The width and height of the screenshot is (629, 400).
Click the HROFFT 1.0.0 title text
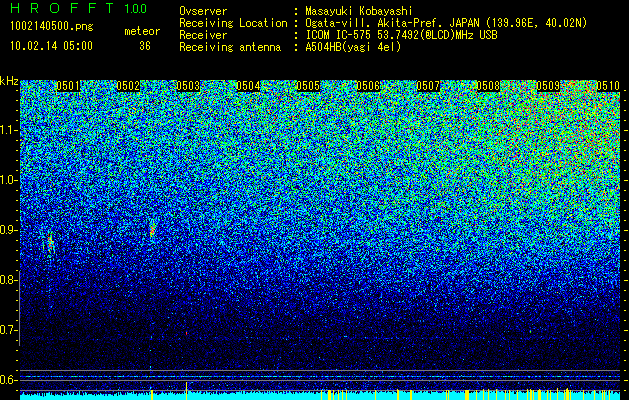click(78, 8)
